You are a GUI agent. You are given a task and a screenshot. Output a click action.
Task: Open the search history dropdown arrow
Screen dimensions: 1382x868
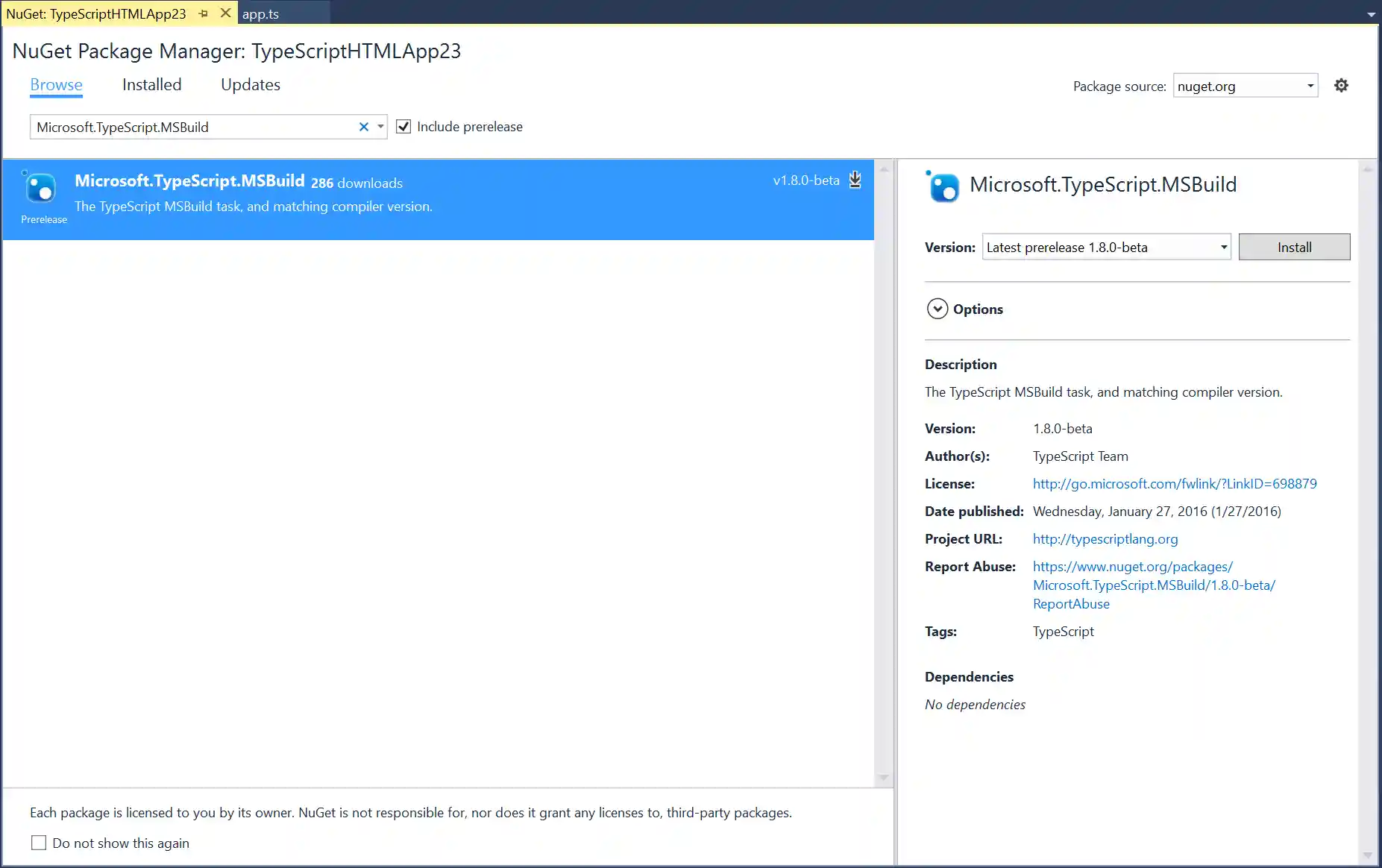tap(380, 127)
